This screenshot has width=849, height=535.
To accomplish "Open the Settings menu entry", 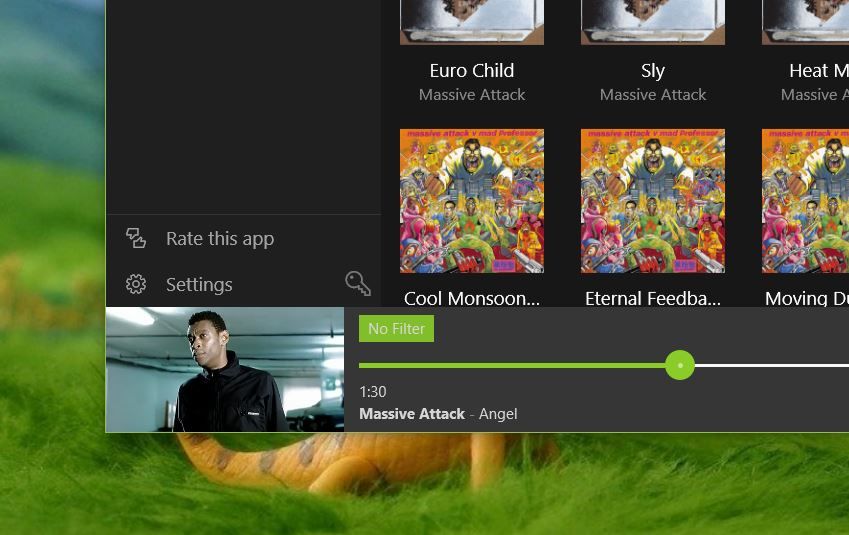I will pos(244,284).
